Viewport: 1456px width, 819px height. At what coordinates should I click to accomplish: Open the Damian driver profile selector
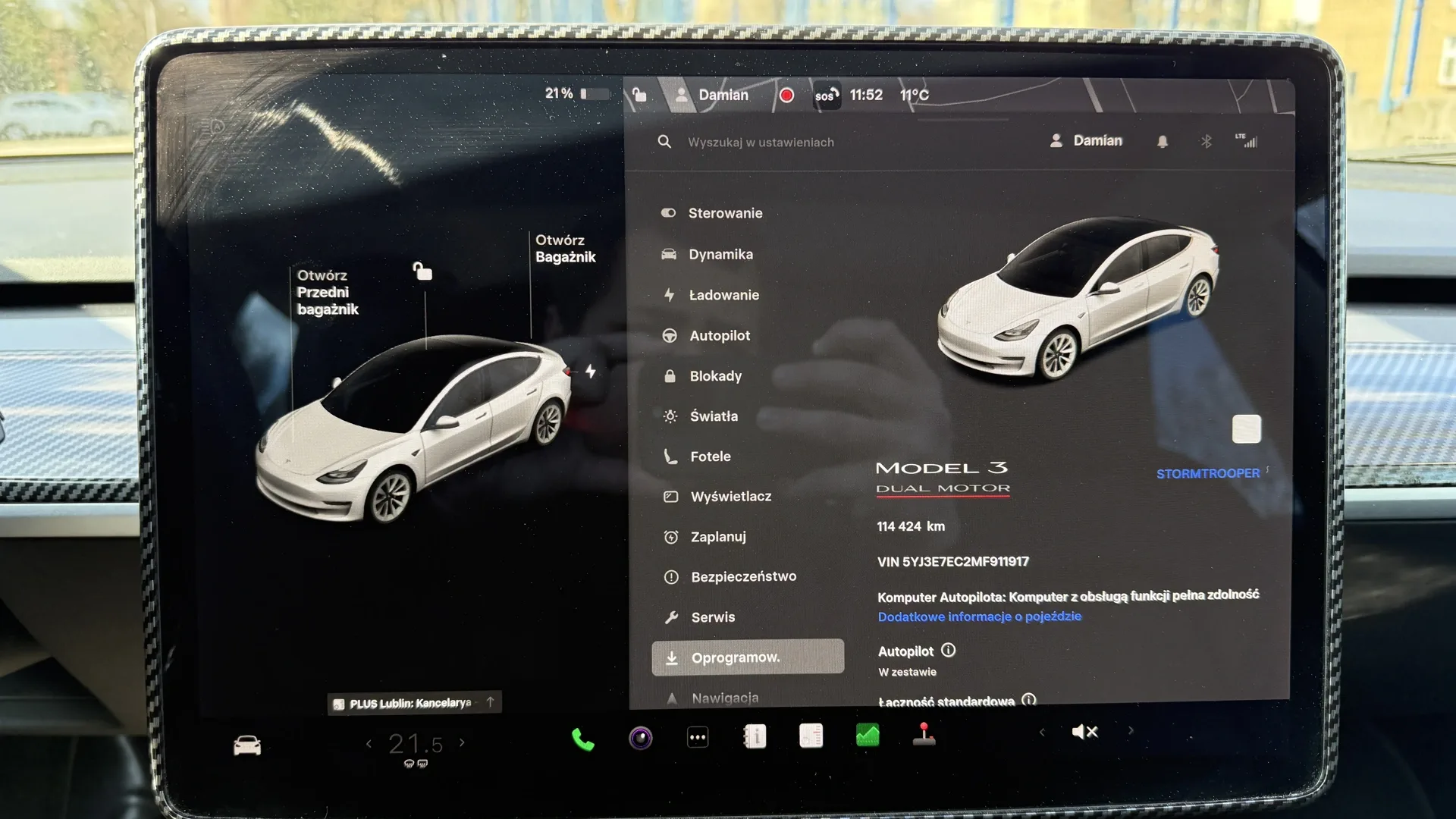pyautogui.click(x=1087, y=140)
